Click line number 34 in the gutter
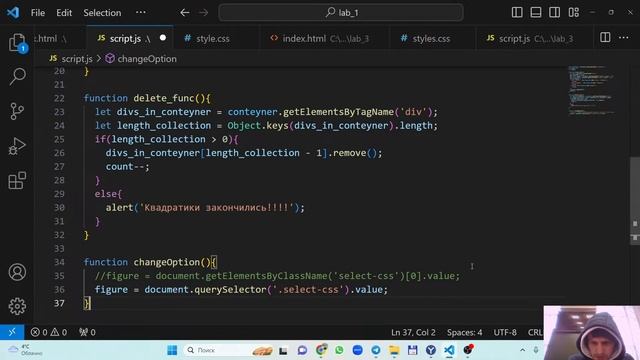This screenshot has height=360, width=640. pos(59,262)
